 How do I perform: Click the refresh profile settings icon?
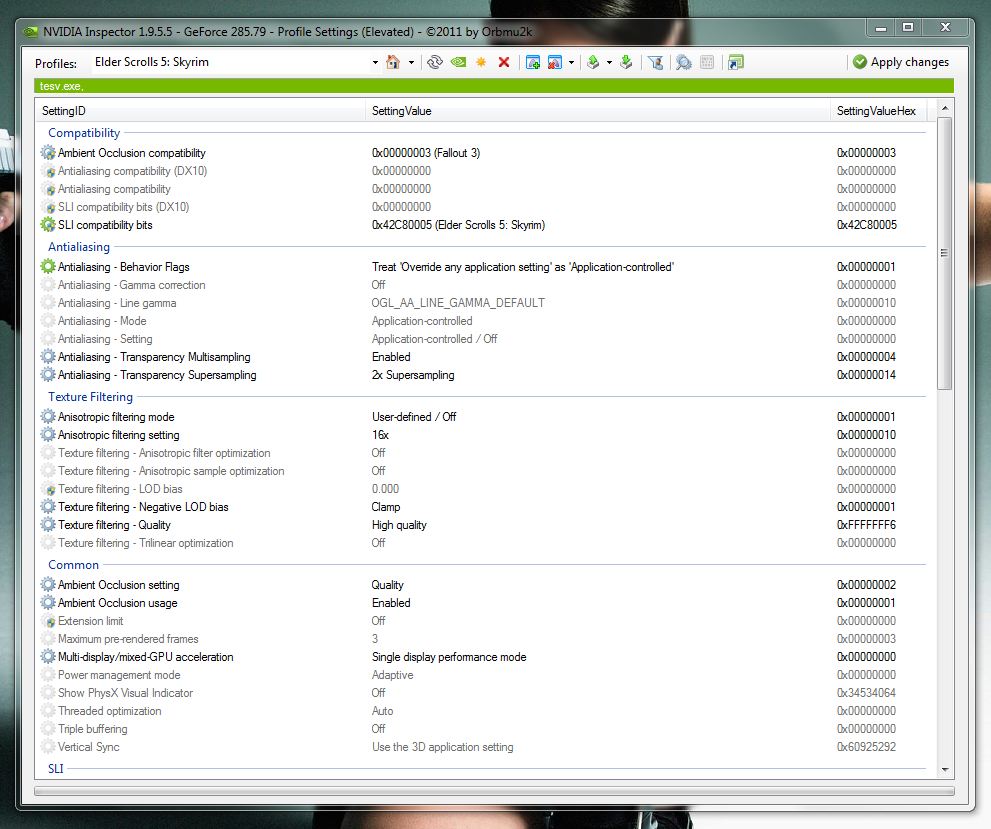pyautogui.click(x=435, y=62)
